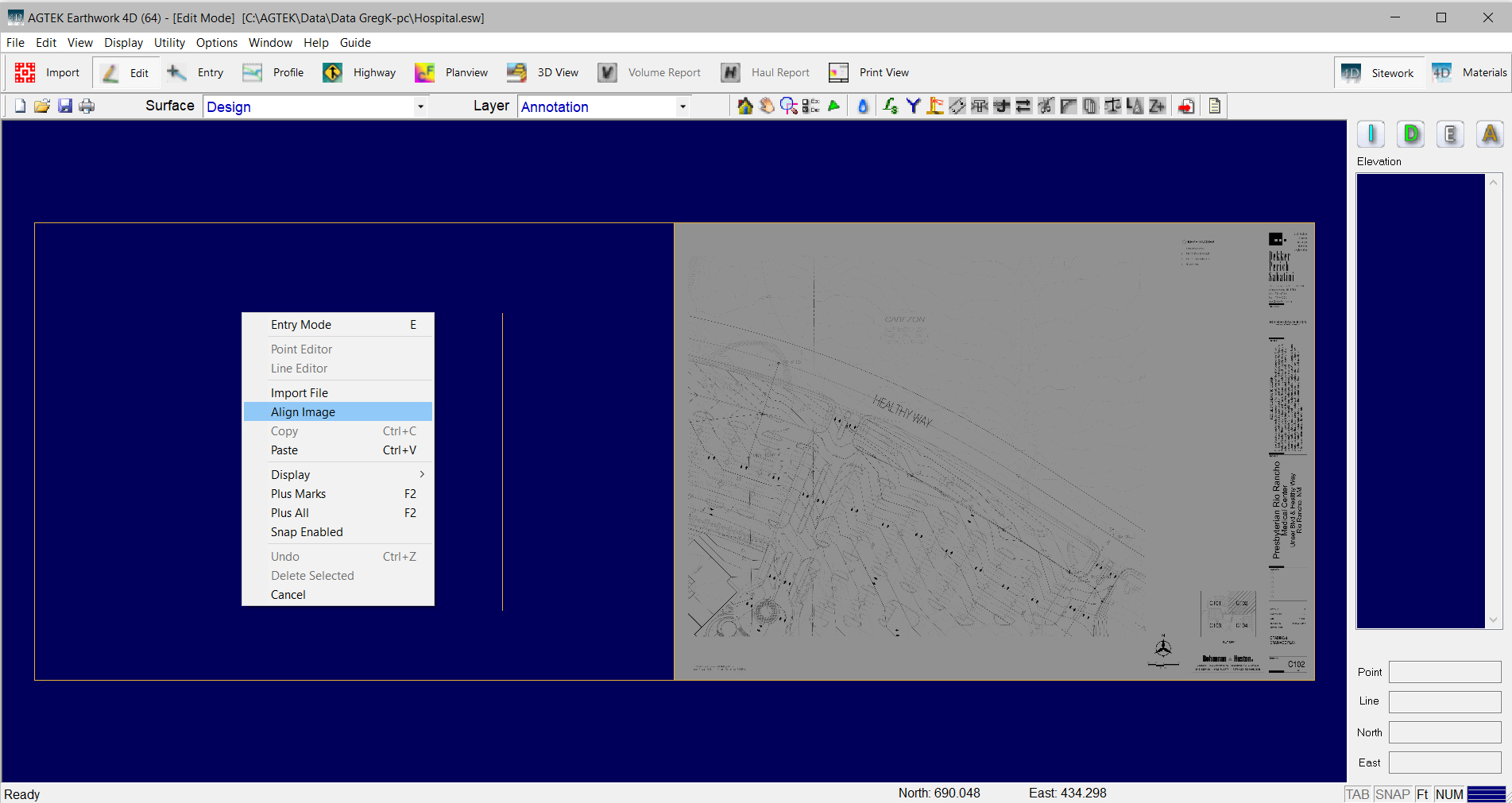Click the red arrow export icon
The image size is (1512, 803).
(x=1186, y=106)
